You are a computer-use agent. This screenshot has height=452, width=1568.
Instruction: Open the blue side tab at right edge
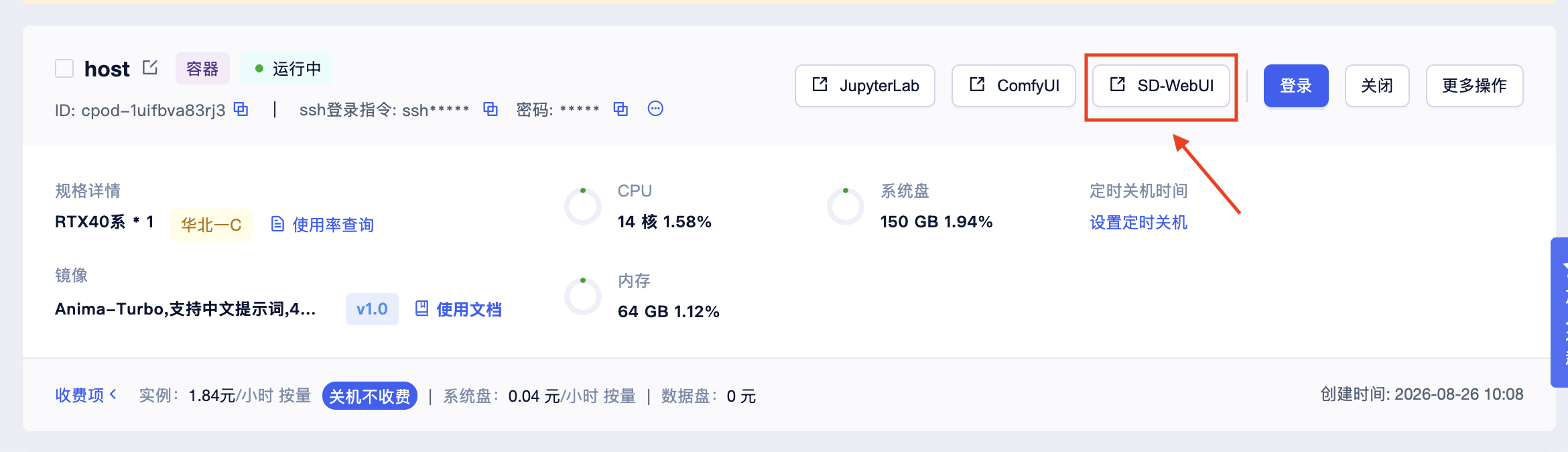tap(1559, 313)
